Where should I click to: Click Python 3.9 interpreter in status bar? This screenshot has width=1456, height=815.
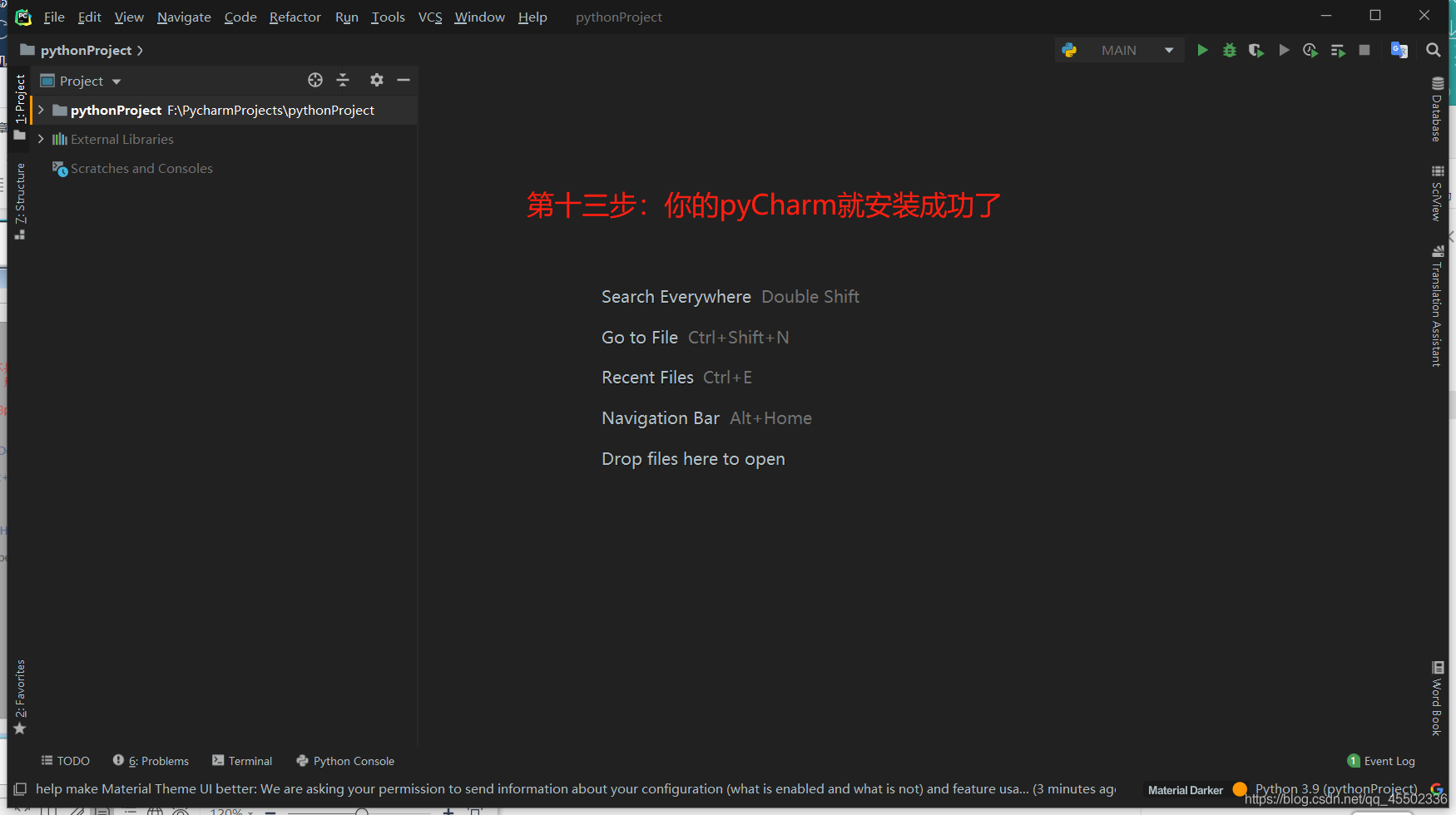[x=1335, y=788]
